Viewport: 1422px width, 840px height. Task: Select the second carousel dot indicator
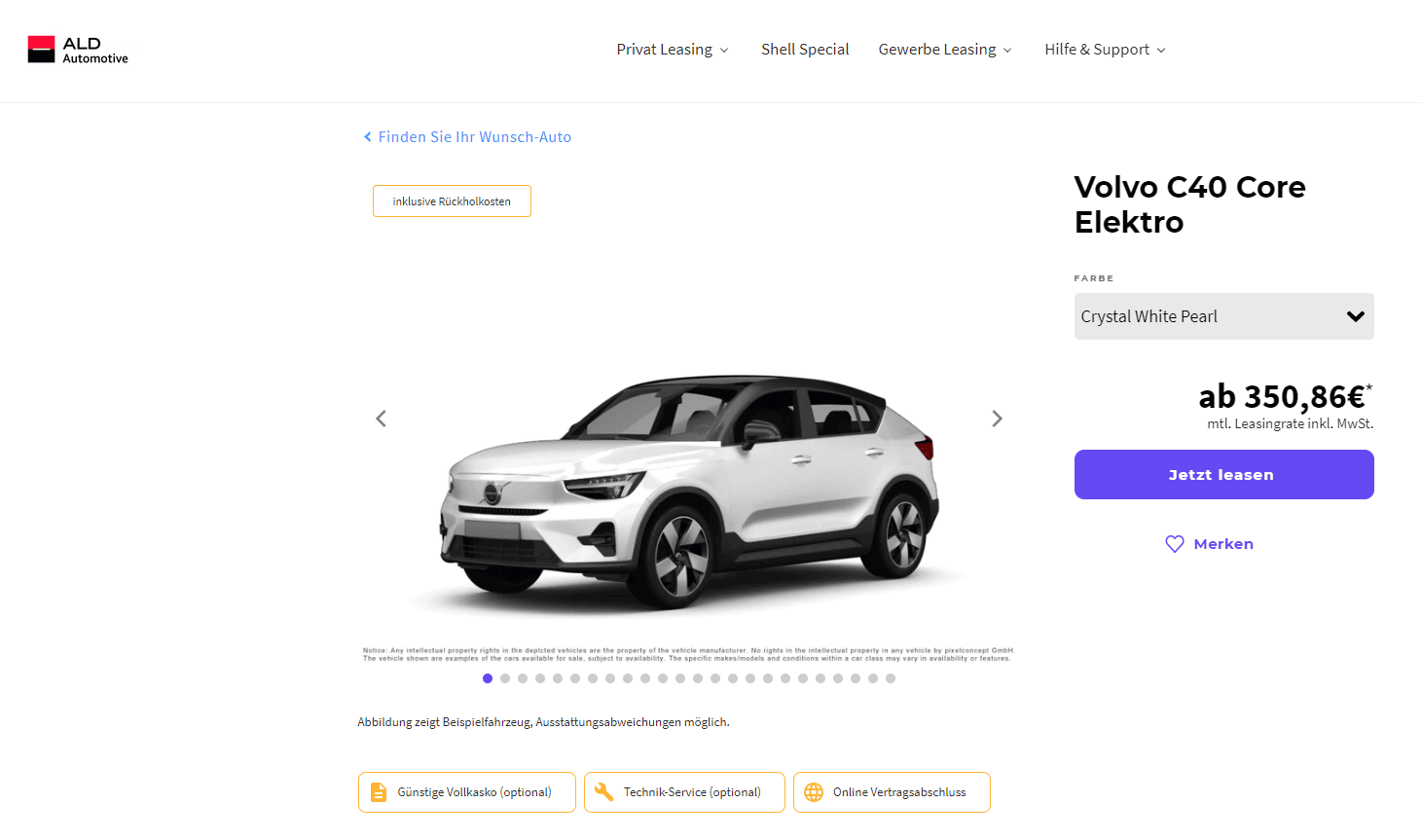(505, 678)
